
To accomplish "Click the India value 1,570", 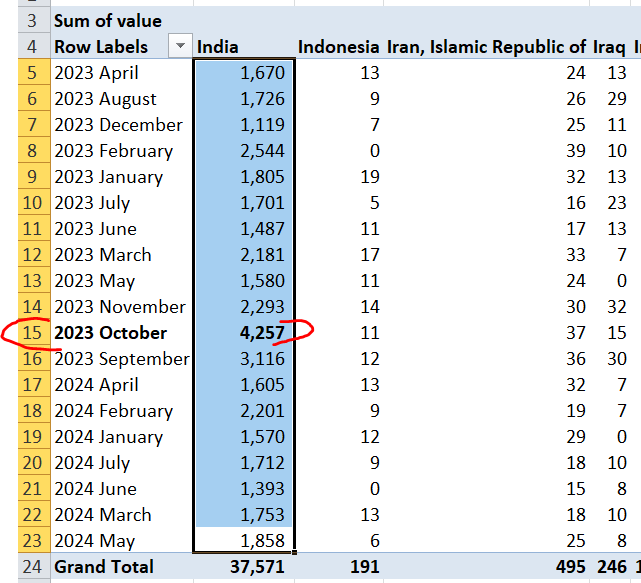I will tap(262, 437).
